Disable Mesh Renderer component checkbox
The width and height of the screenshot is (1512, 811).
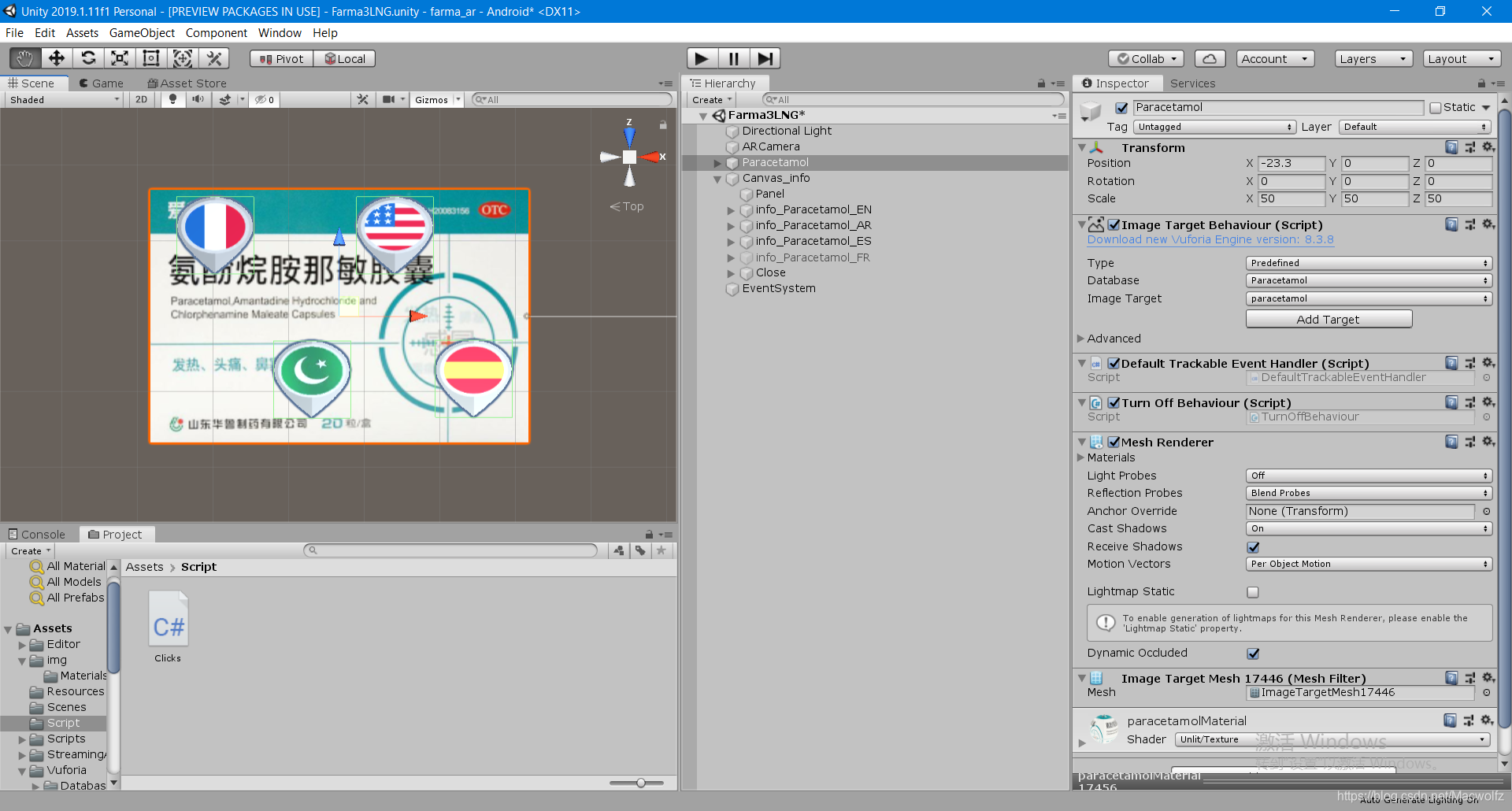point(1114,443)
